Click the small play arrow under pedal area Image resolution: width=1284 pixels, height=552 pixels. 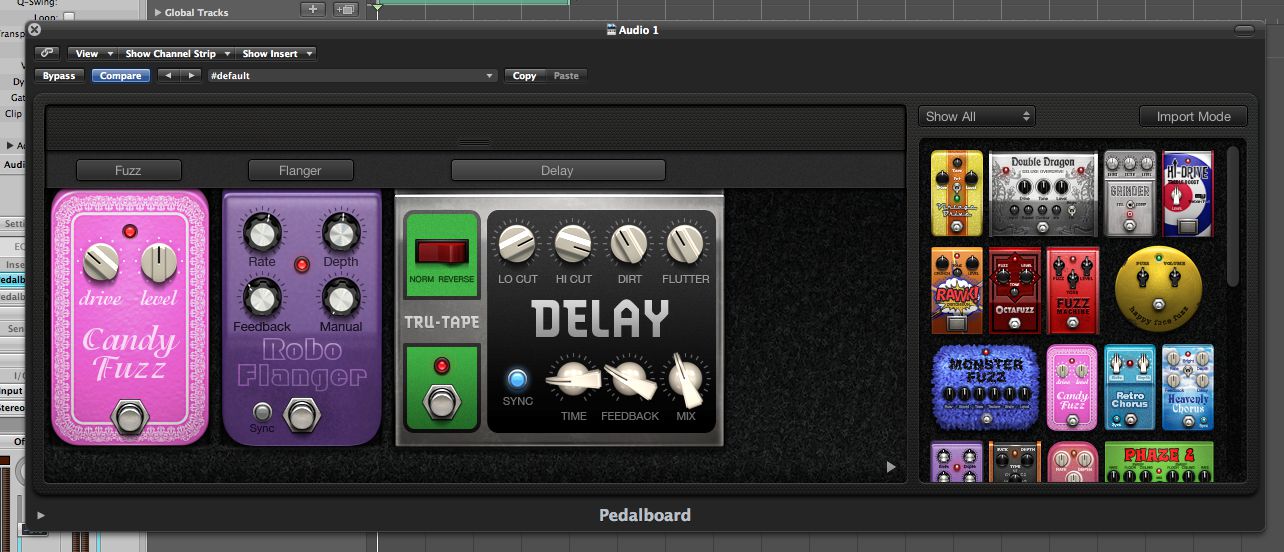tap(891, 466)
